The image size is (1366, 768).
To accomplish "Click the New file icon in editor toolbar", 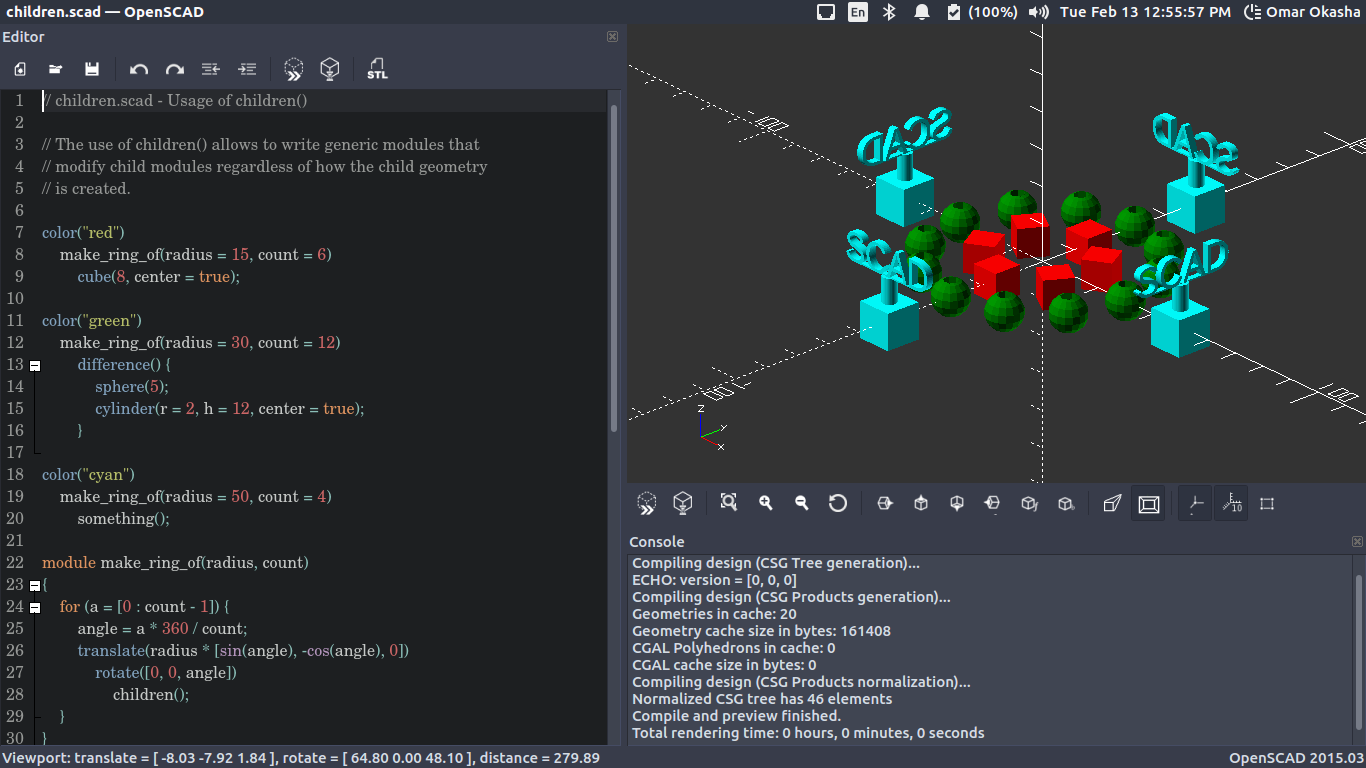I will click(x=20, y=69).
